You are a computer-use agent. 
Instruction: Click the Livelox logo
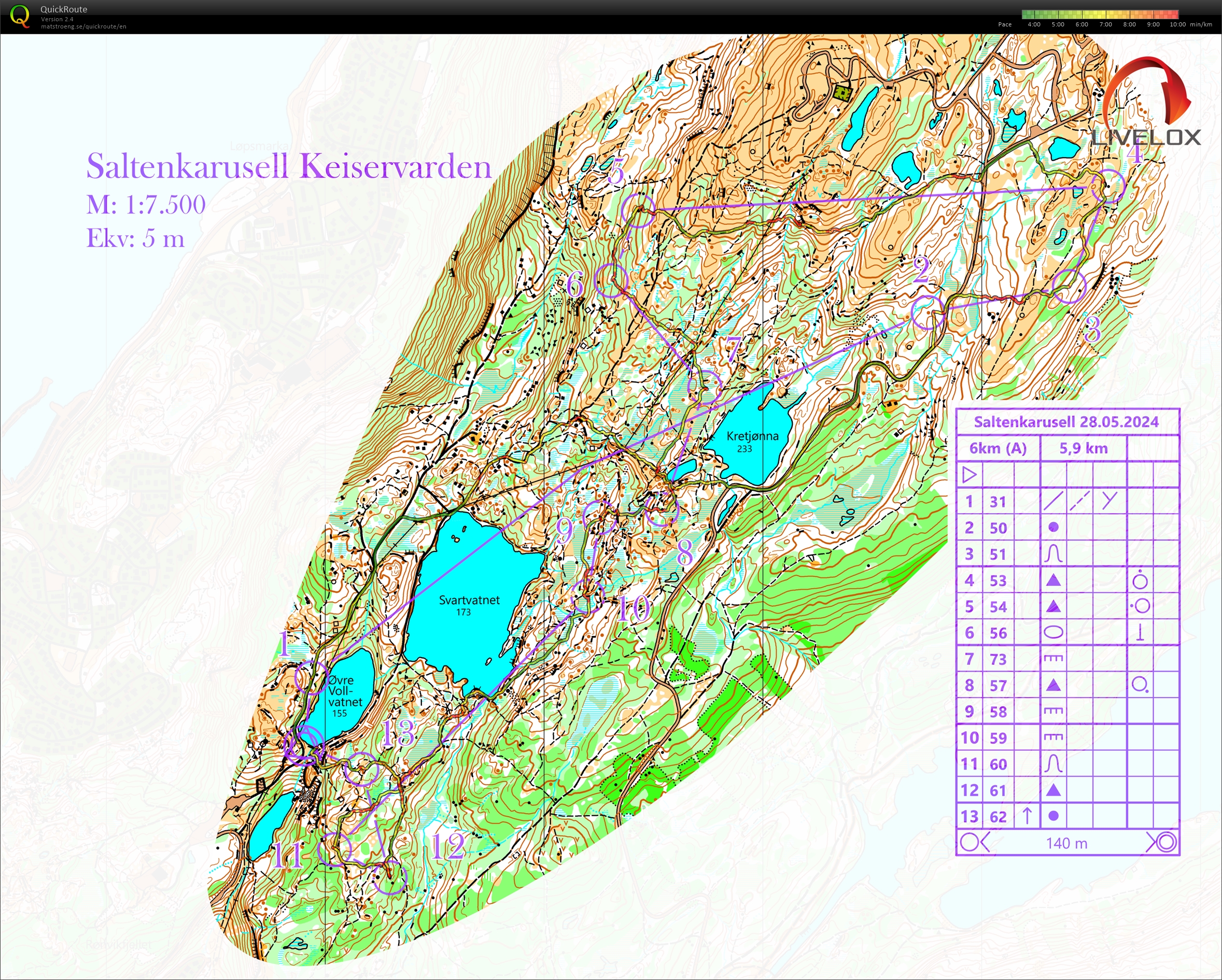coord(1146,102)
